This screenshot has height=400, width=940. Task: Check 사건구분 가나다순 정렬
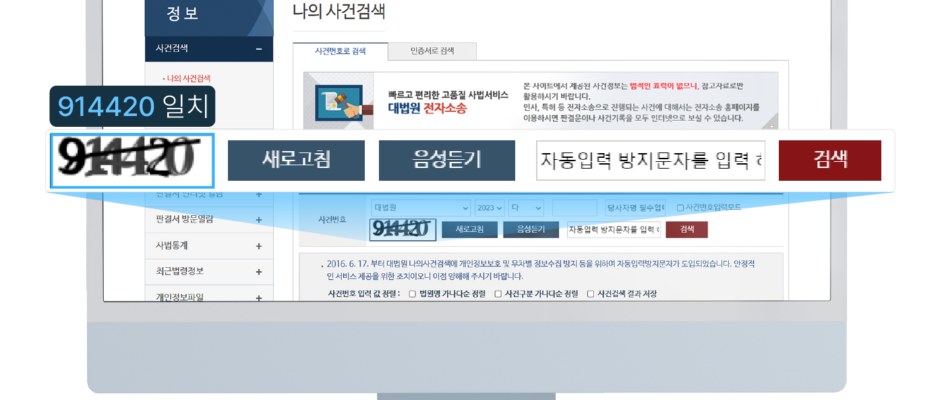[x=498, y=294]
